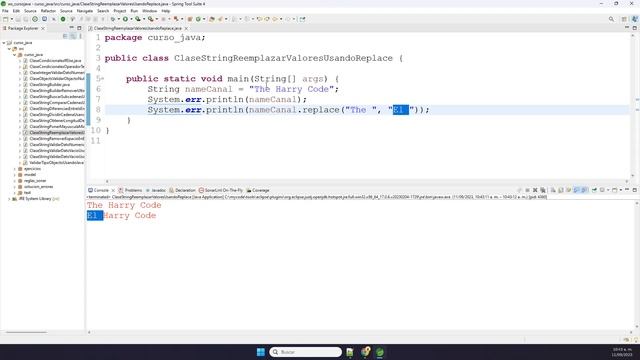Expand the reglas_sonar package

[15, 181]
